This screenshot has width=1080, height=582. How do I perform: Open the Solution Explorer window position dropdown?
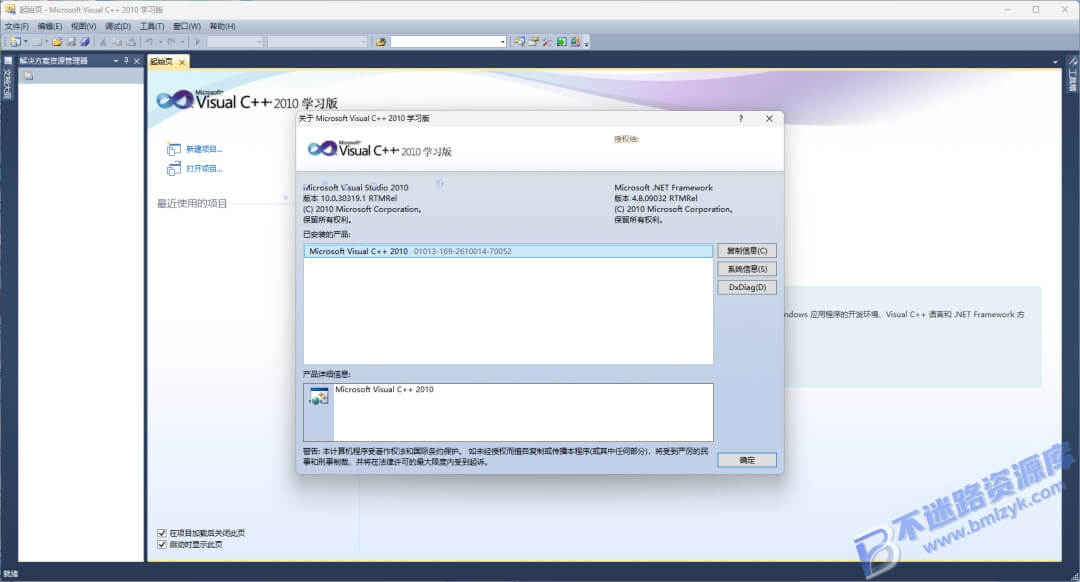tap(116, 61)
